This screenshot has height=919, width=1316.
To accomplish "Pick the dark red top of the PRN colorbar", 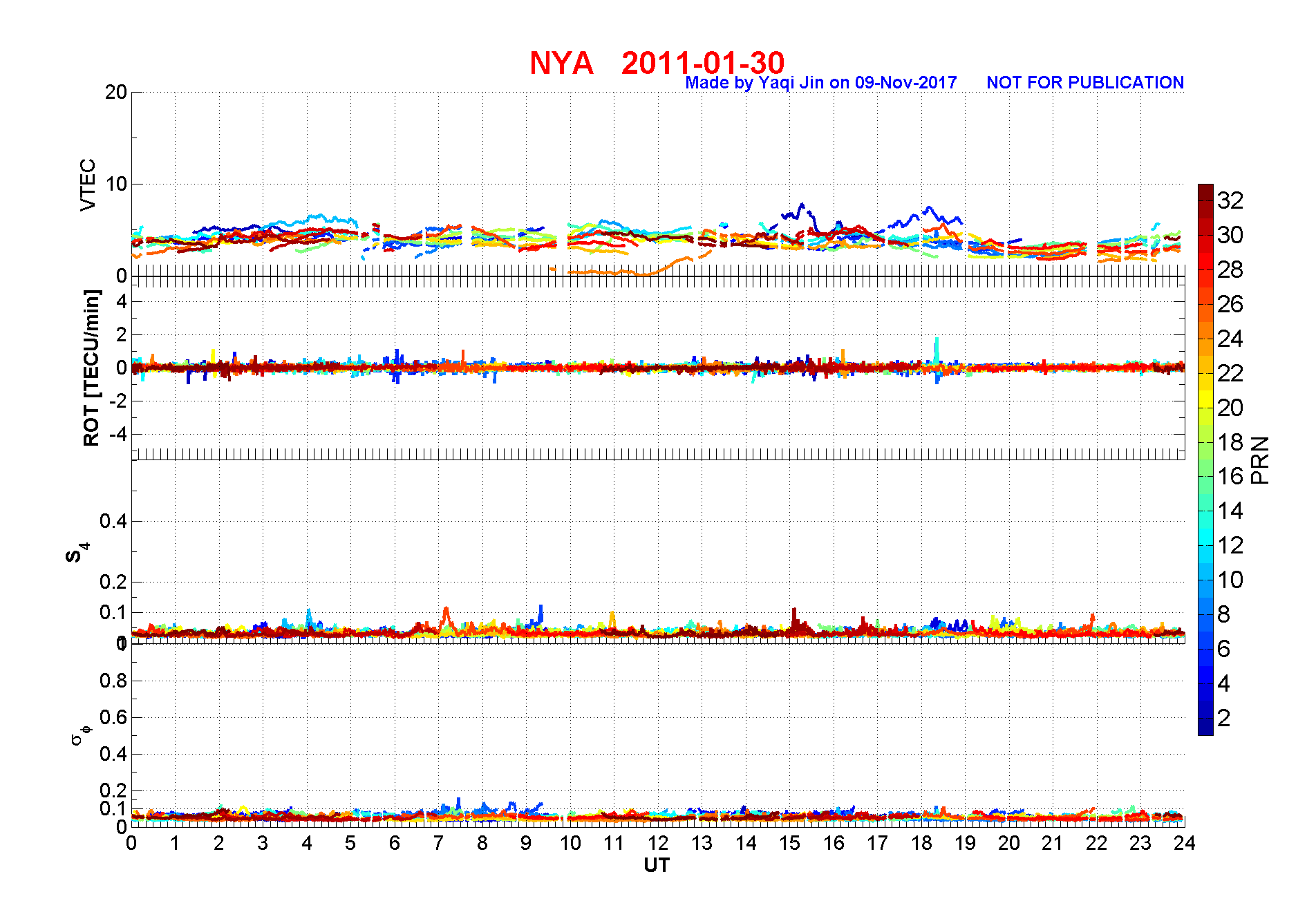I will pos(1205,192).
